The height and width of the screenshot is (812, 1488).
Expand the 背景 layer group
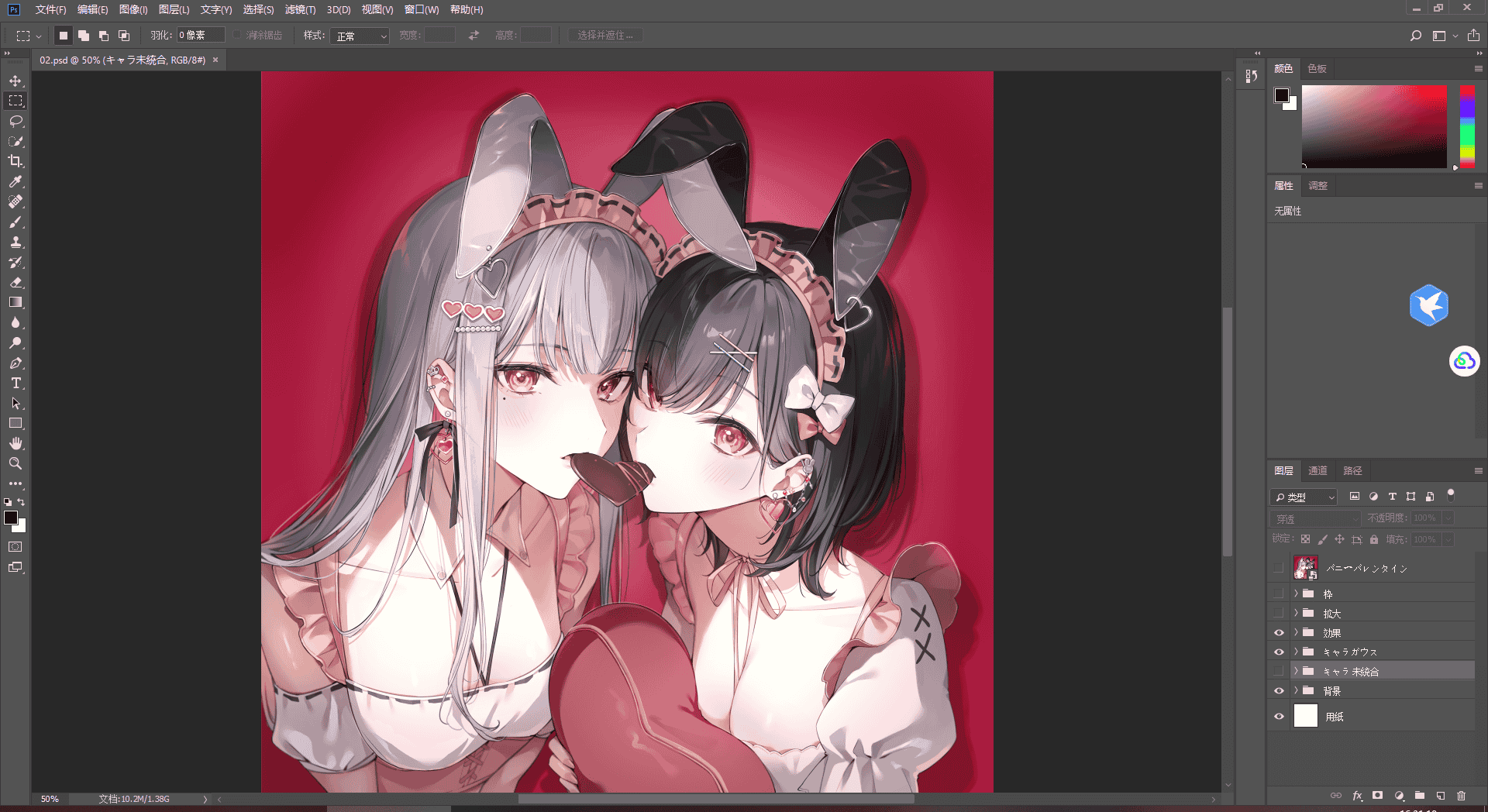click(1296, 690)
